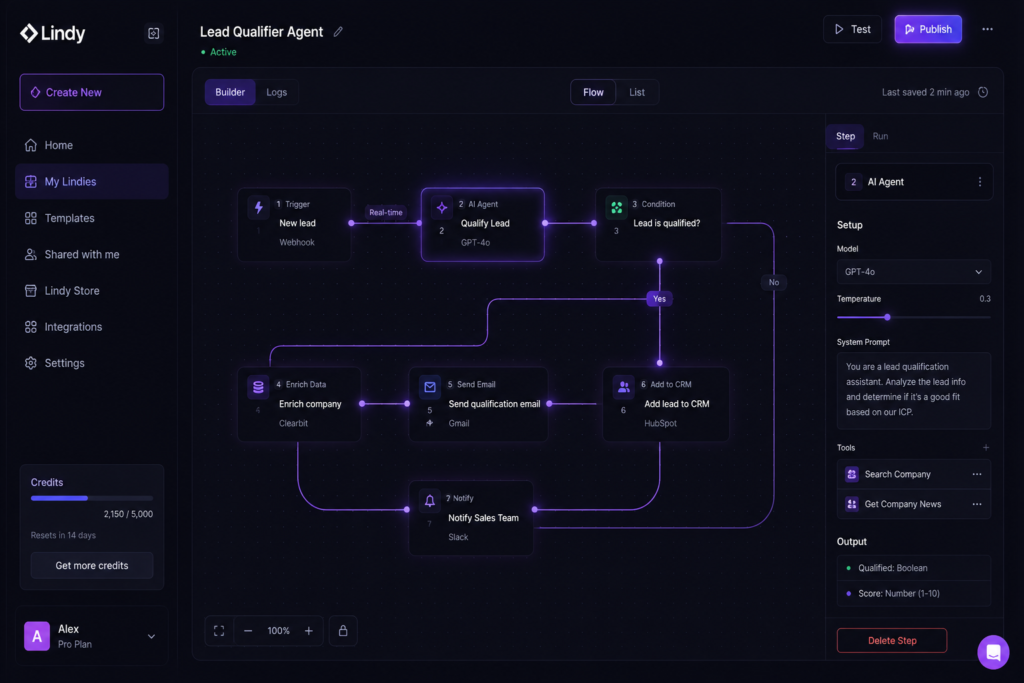This screenshot has width=1024, height=683.
Task: Click the Yes branch label
Action: point(660,299)
